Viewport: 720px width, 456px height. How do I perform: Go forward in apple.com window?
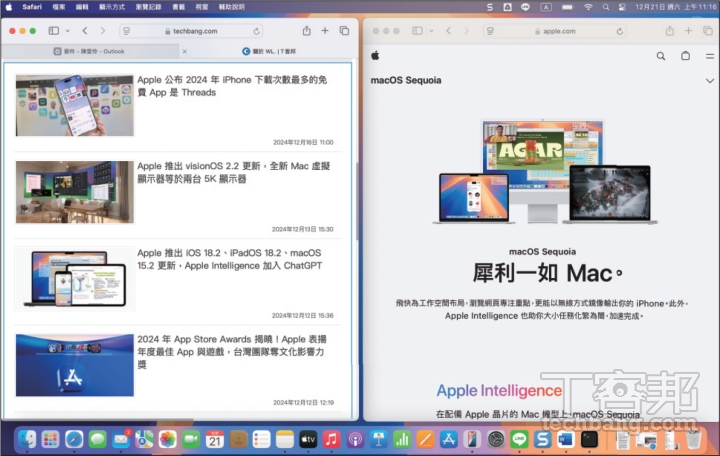coord(466,31)
